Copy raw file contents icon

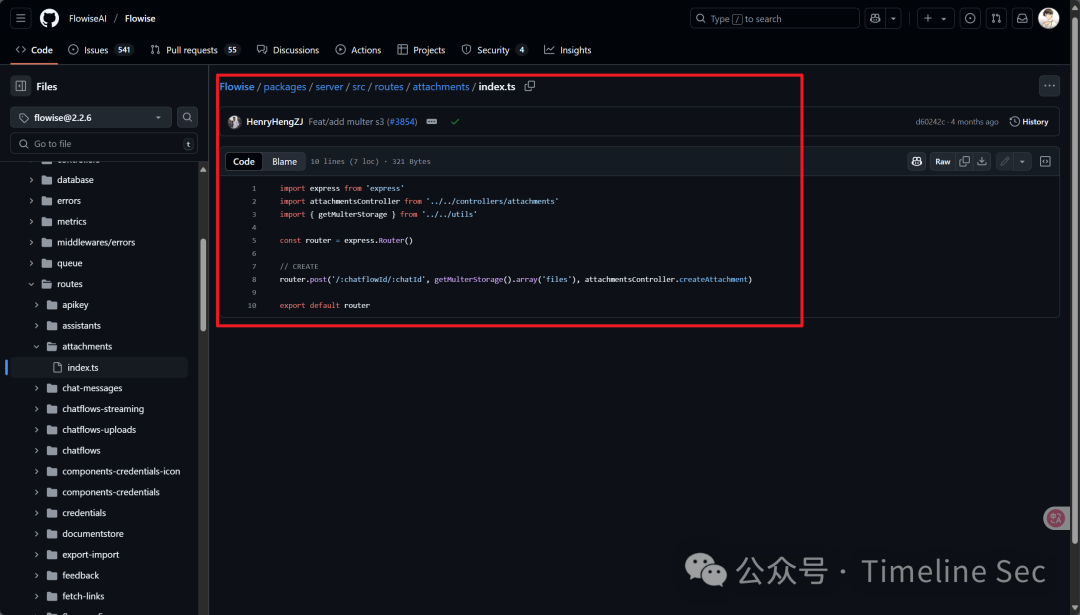[964, 161]
